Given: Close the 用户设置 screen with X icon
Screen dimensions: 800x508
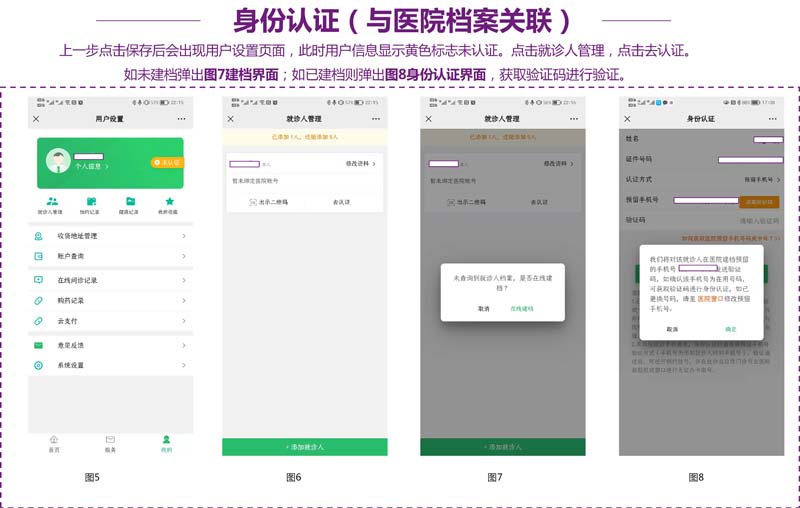Looking at the screenshot, I should tap(36, 119).
